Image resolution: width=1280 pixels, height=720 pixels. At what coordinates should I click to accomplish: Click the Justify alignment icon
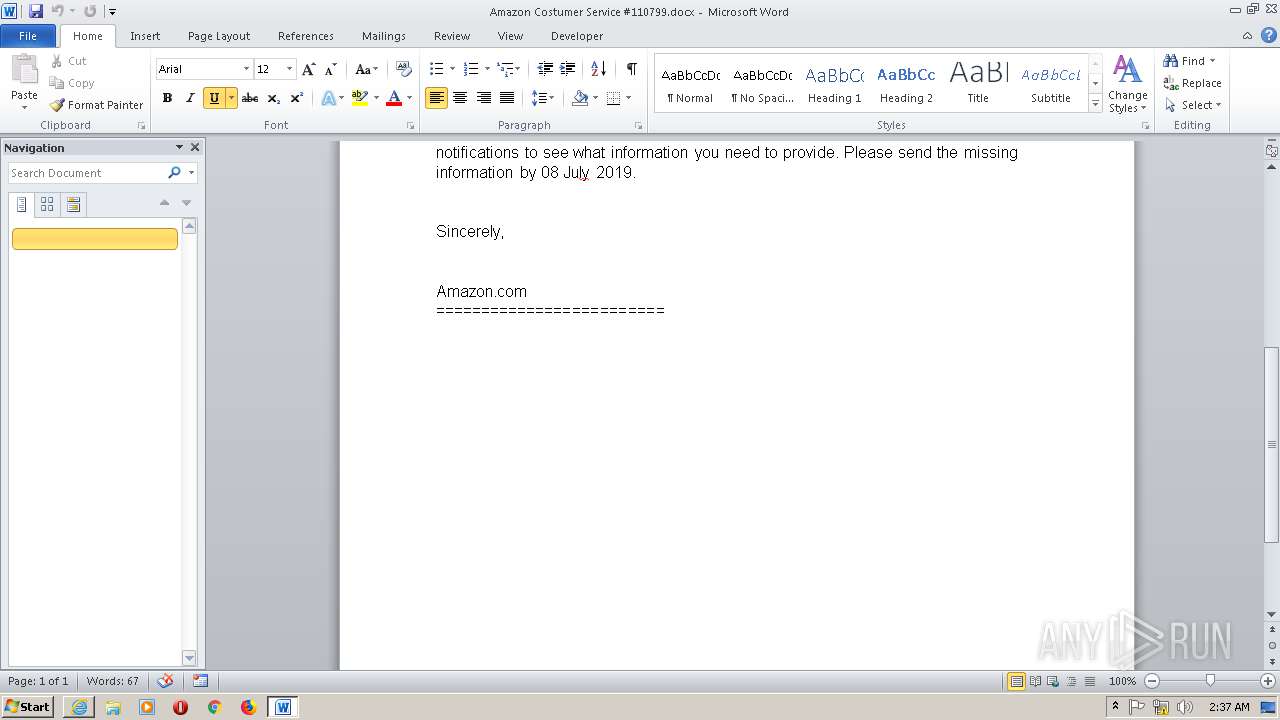tap(507, 98)
